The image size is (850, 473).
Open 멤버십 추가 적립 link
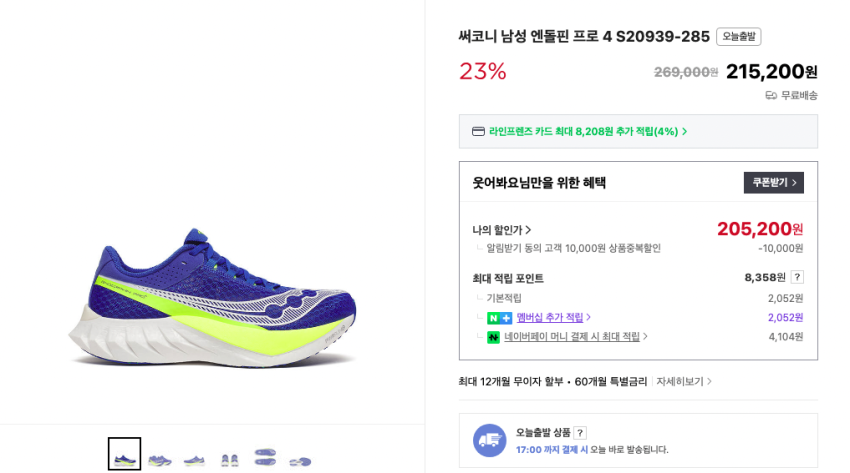(x=553, y=318)
